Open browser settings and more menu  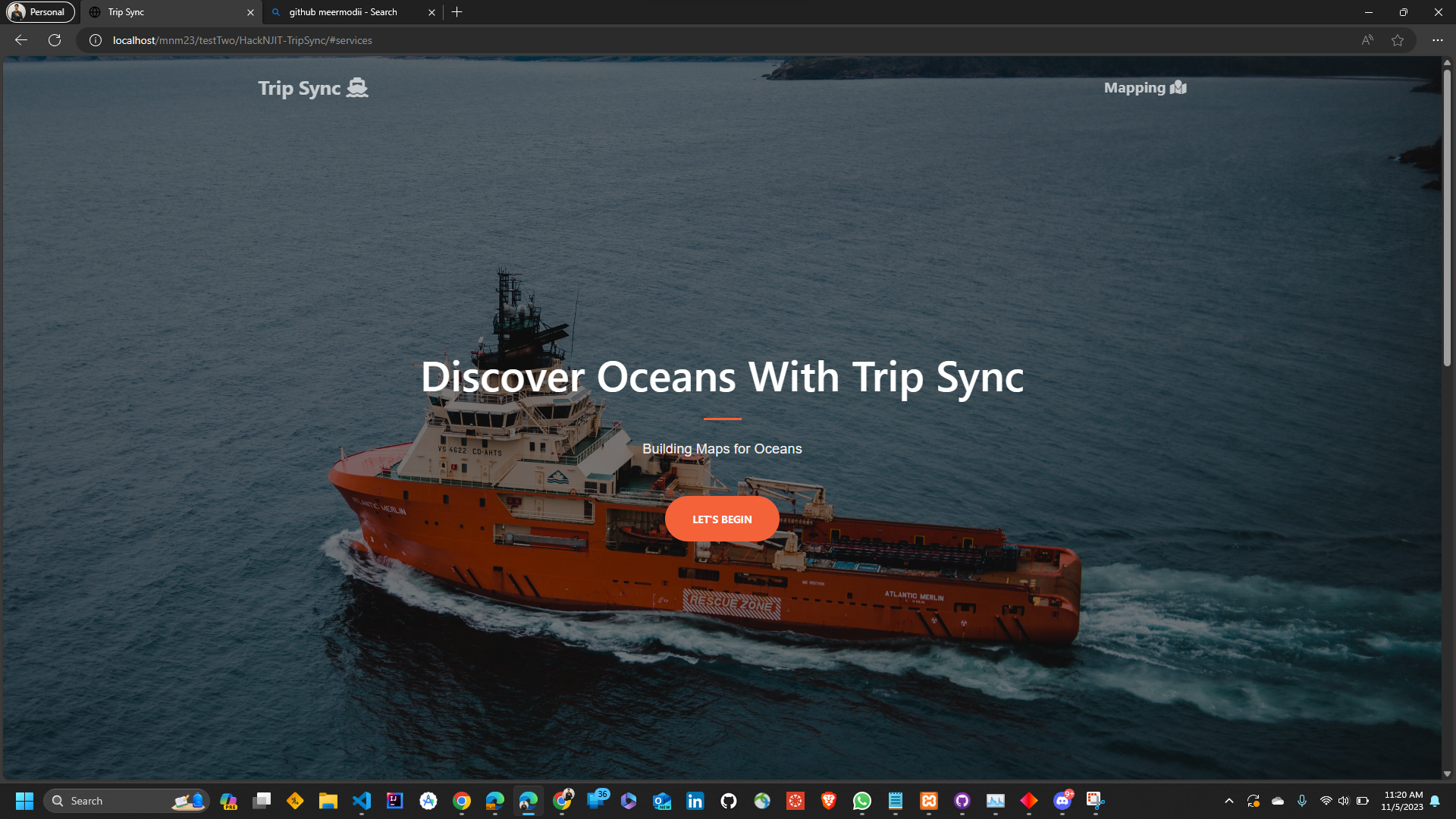click(x=1437, y=40)
